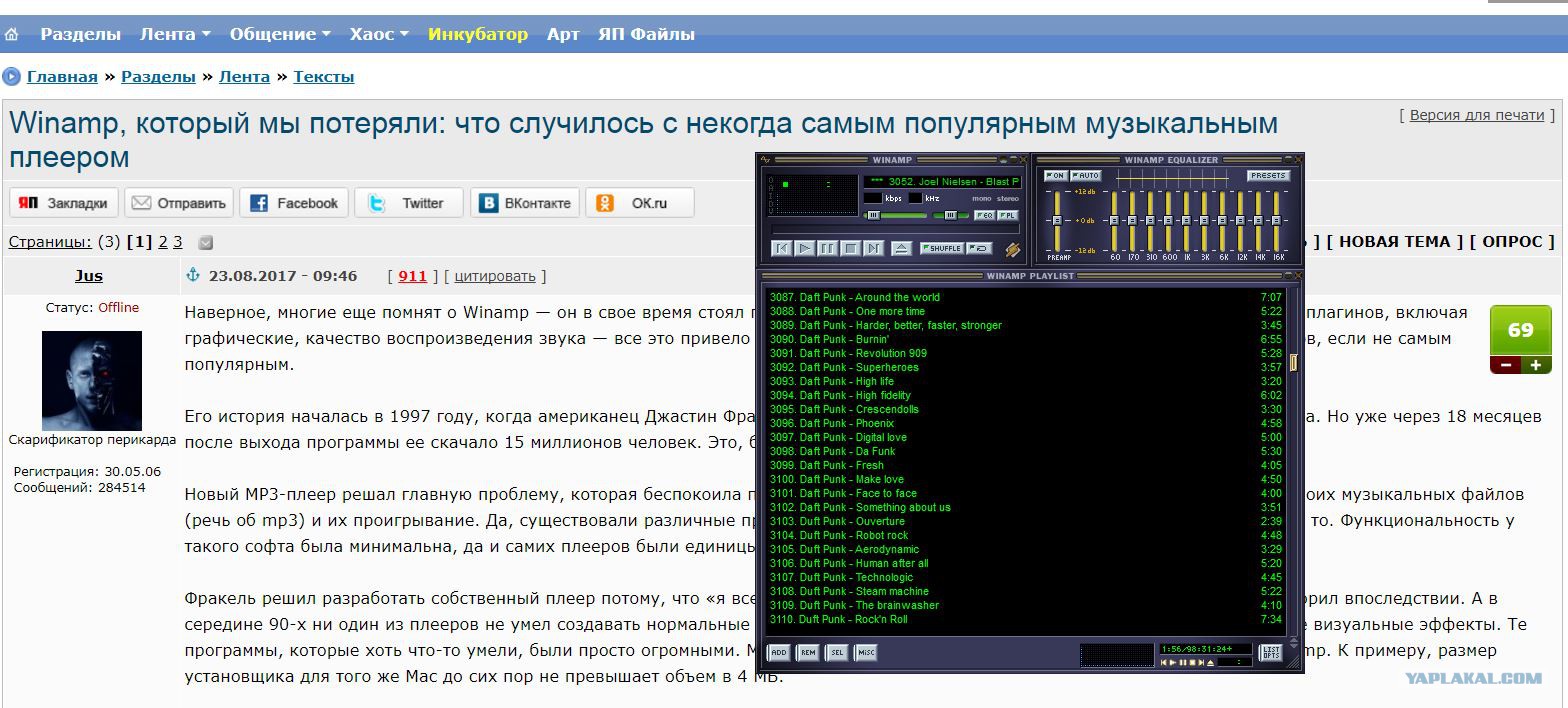
Task: Turn equalizer ON button
Action: [1056, 176]
